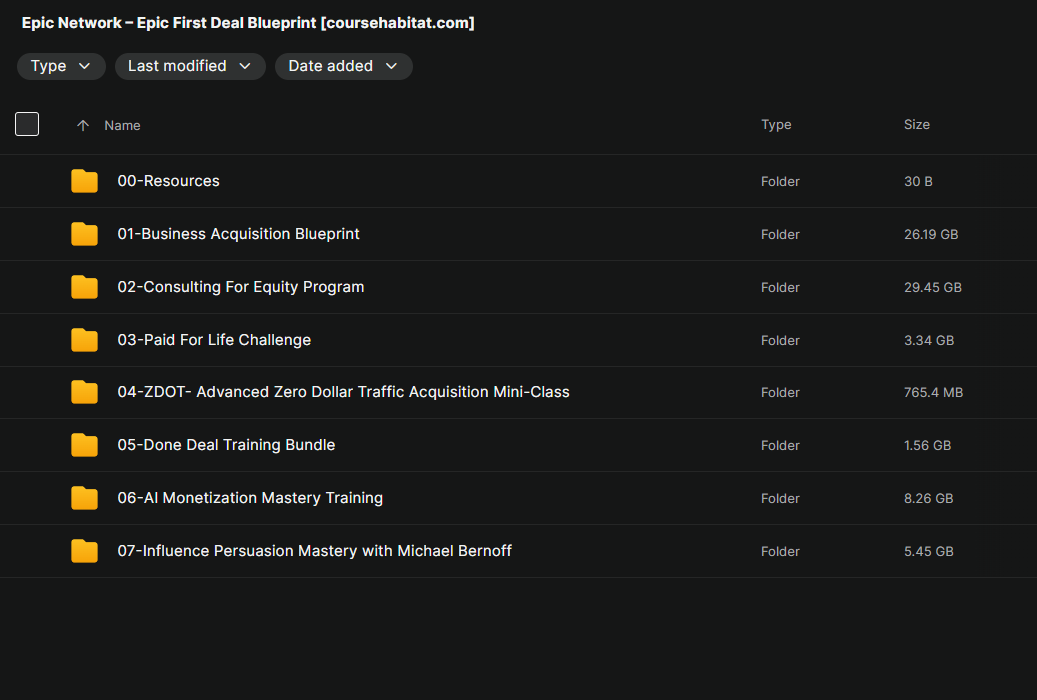Click the 00-Resources folder icon
1037x700 pixels.
click(x=84, y=181)
